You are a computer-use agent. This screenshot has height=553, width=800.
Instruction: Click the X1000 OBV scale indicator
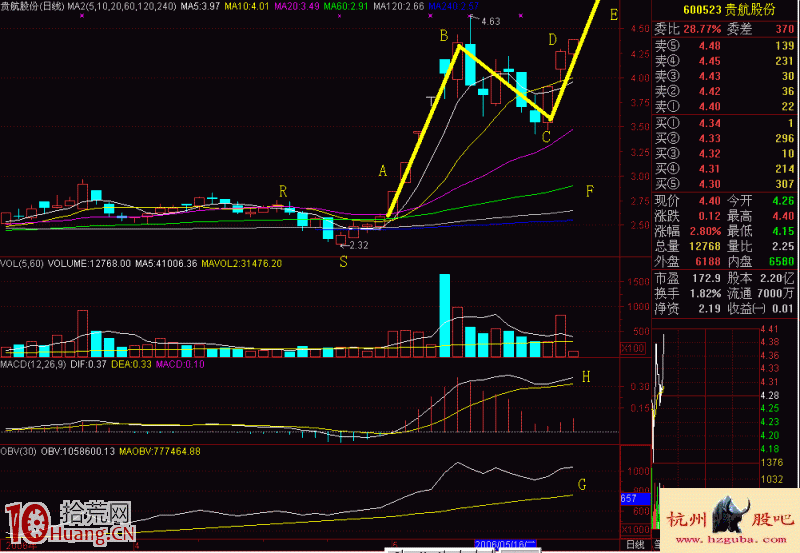[x=635, y=529]
